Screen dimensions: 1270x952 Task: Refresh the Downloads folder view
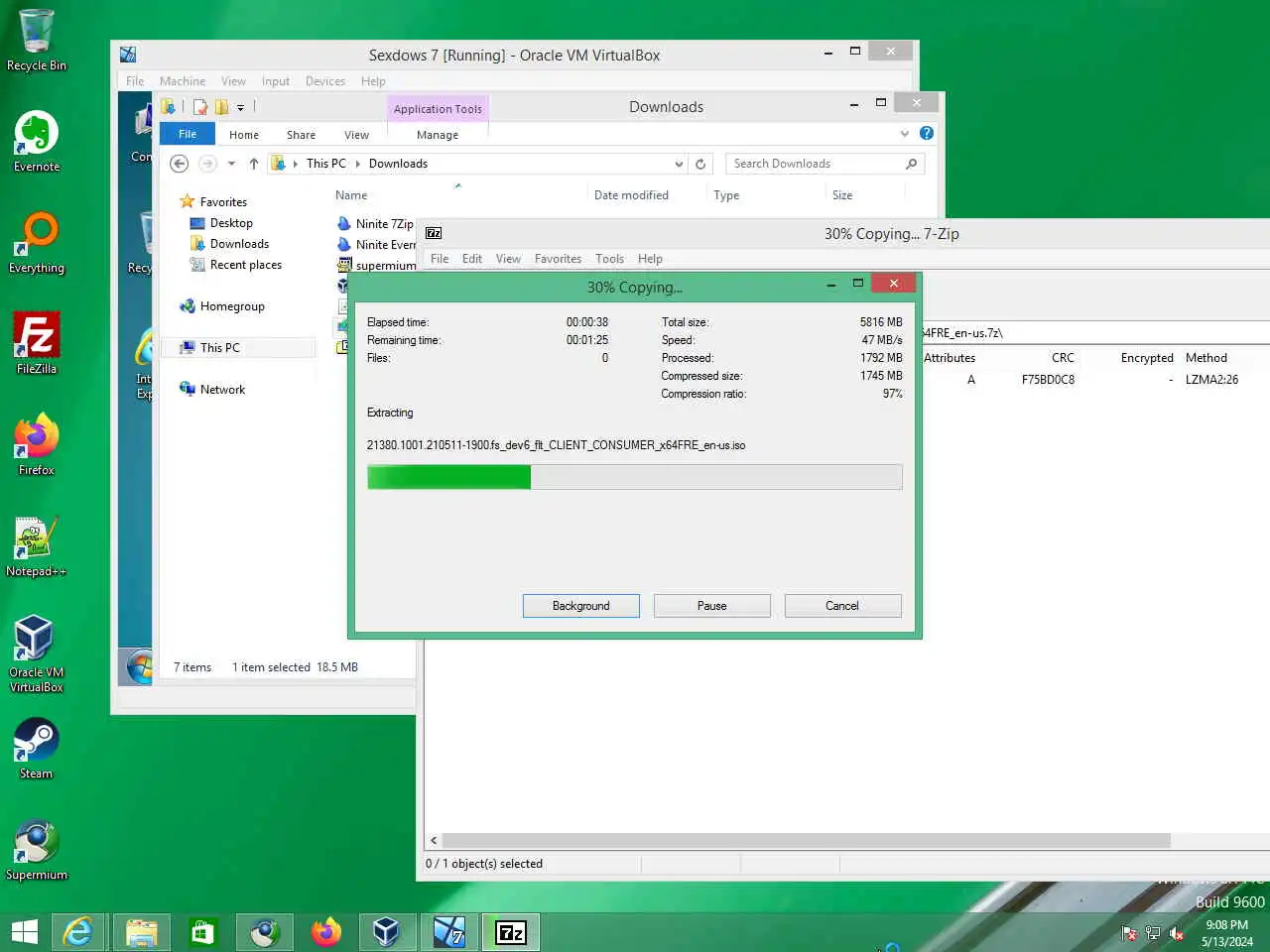pyautogui.click(x=700, y=164)
